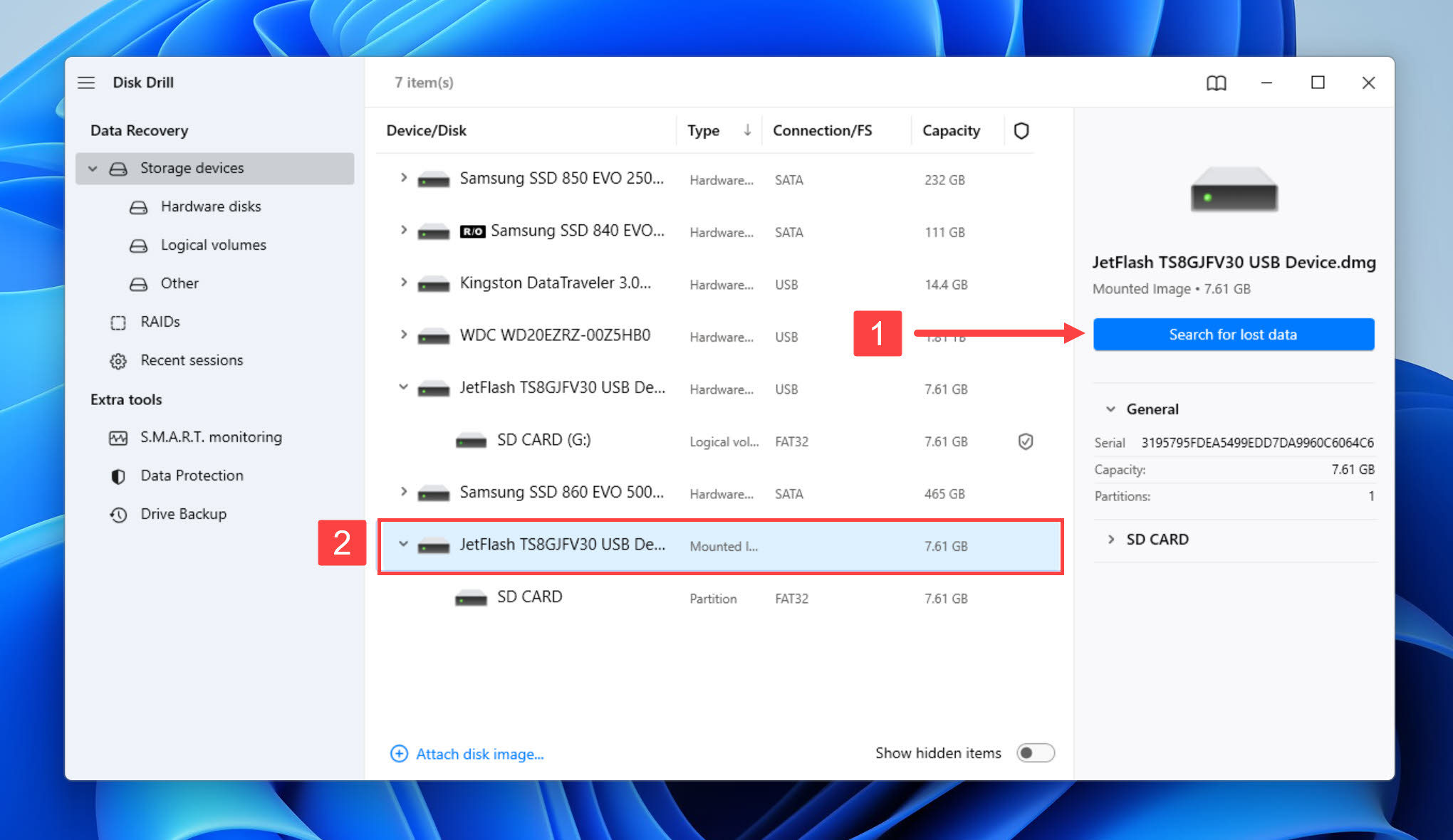The image size is (1453, 840).
Task: Collapse the Storage devices tree
Action: (x=93, y=169)
